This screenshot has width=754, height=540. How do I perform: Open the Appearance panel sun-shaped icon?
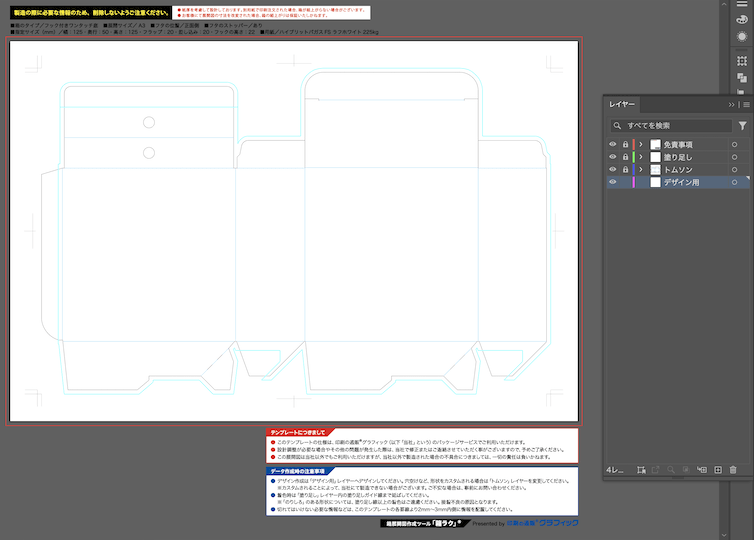pyautogui.click(x=741, y=36)
